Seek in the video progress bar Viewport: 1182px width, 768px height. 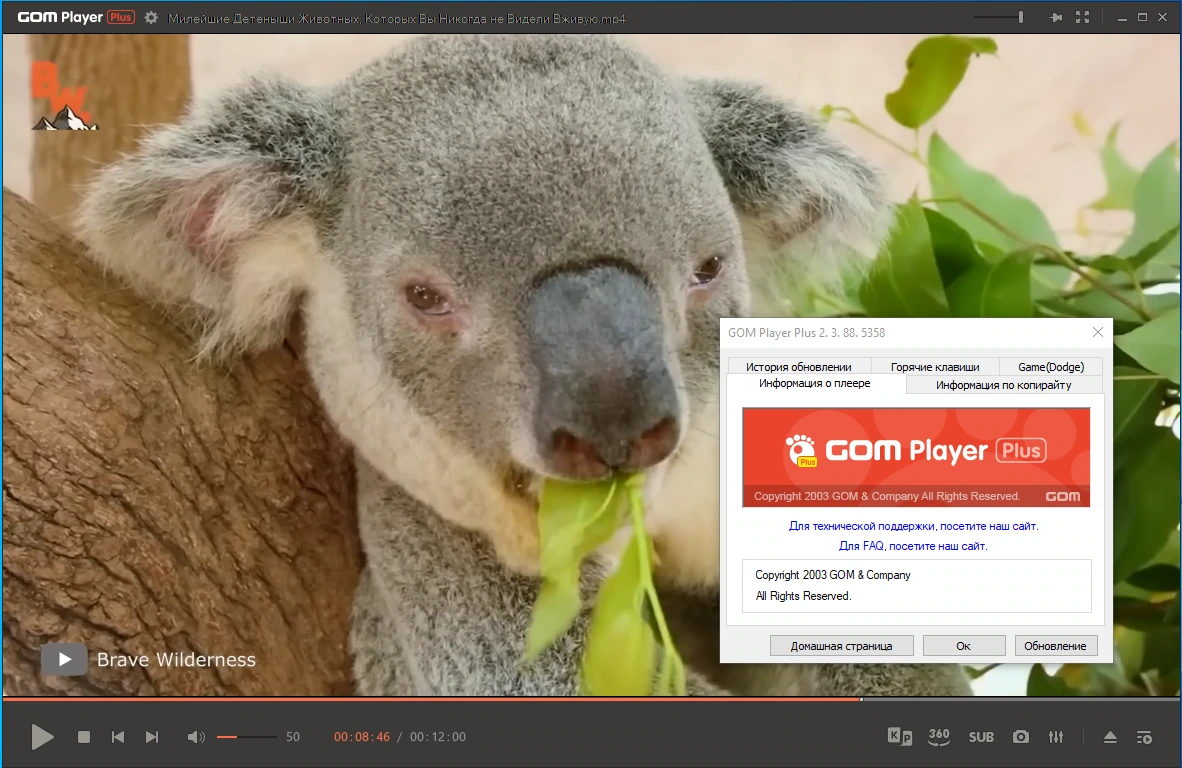tap(591, 699)
